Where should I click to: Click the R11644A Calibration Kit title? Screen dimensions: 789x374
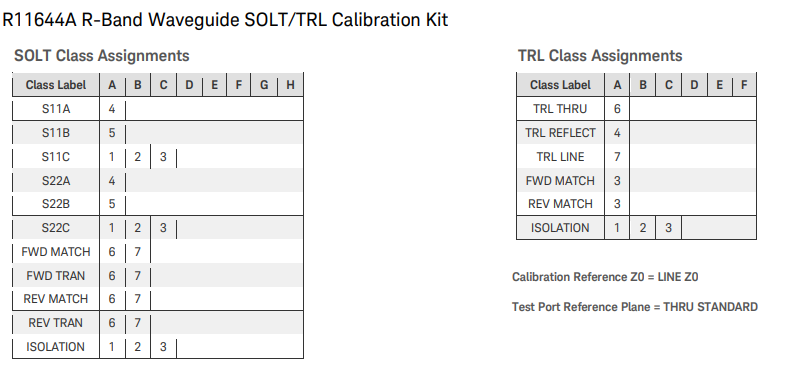225,20
